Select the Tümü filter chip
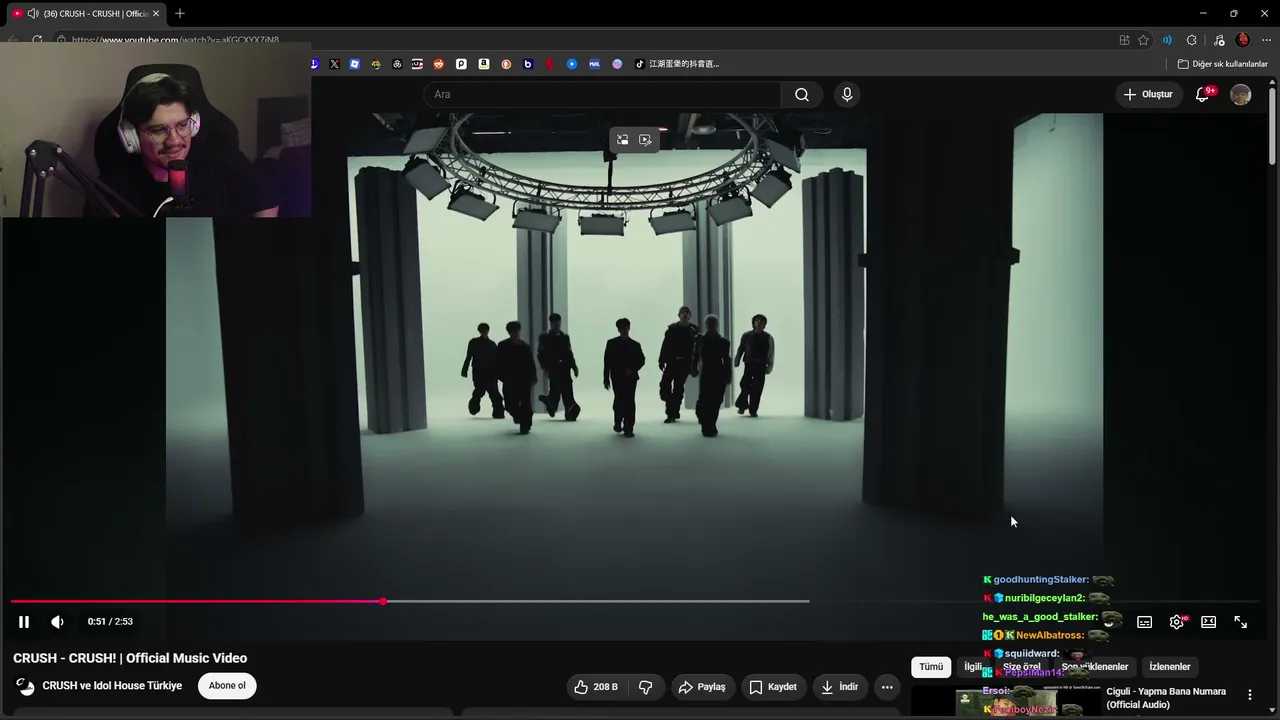The height and width of the screenshot is (720, 1280). (x=931, y=667)
